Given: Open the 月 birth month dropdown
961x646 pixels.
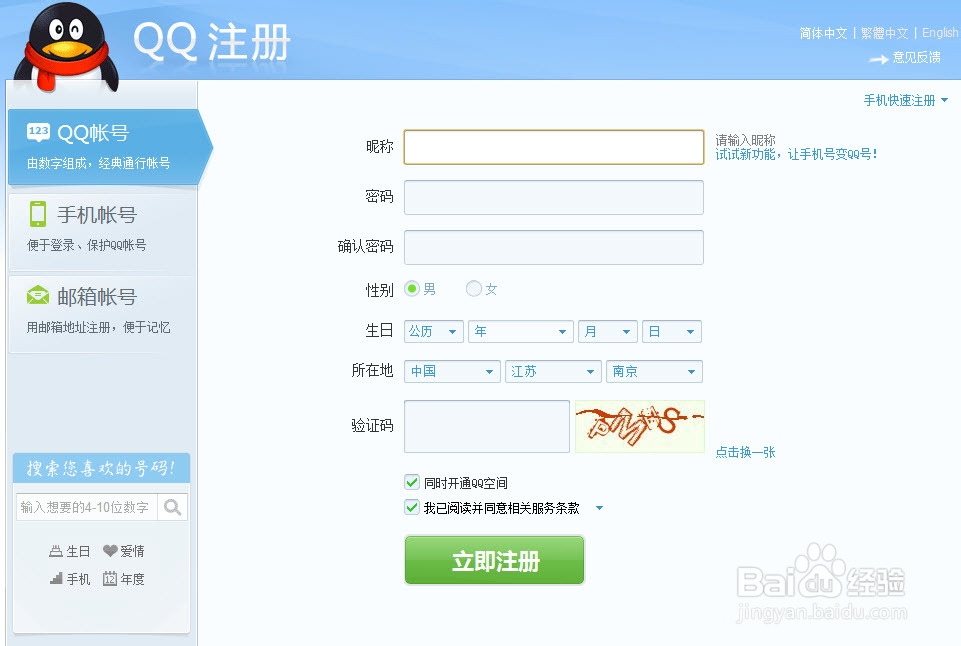Looking at the screenshot, I should [607, 332].
